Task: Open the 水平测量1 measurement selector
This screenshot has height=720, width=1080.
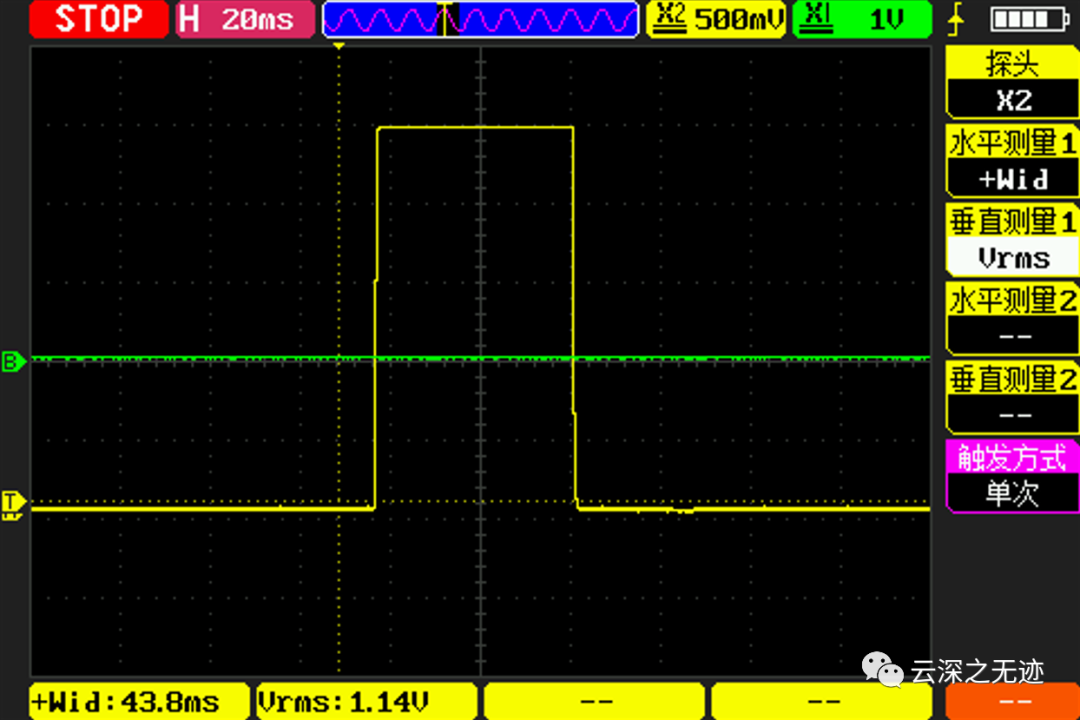Action: (x=1012, y=161)
